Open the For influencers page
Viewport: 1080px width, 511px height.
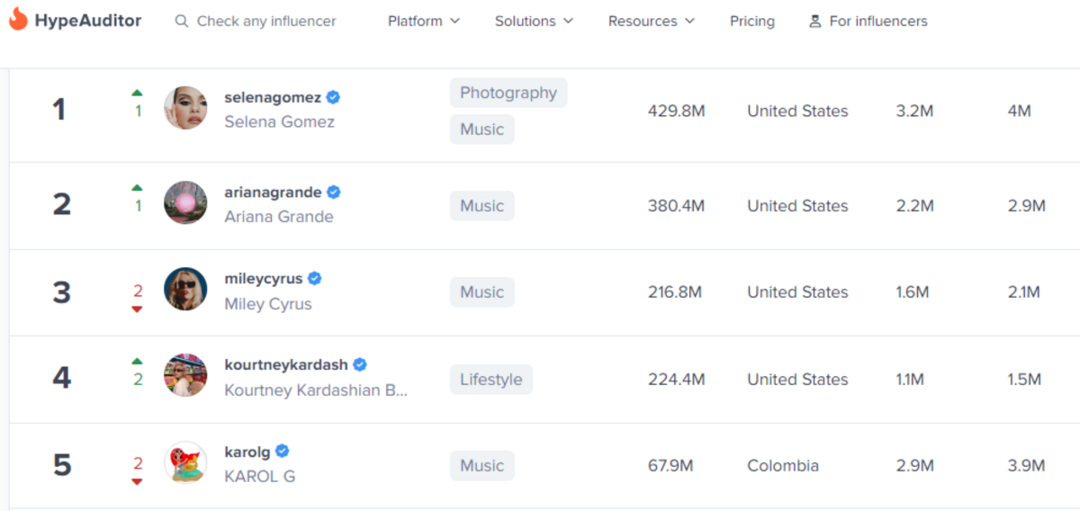pos(878,21)
